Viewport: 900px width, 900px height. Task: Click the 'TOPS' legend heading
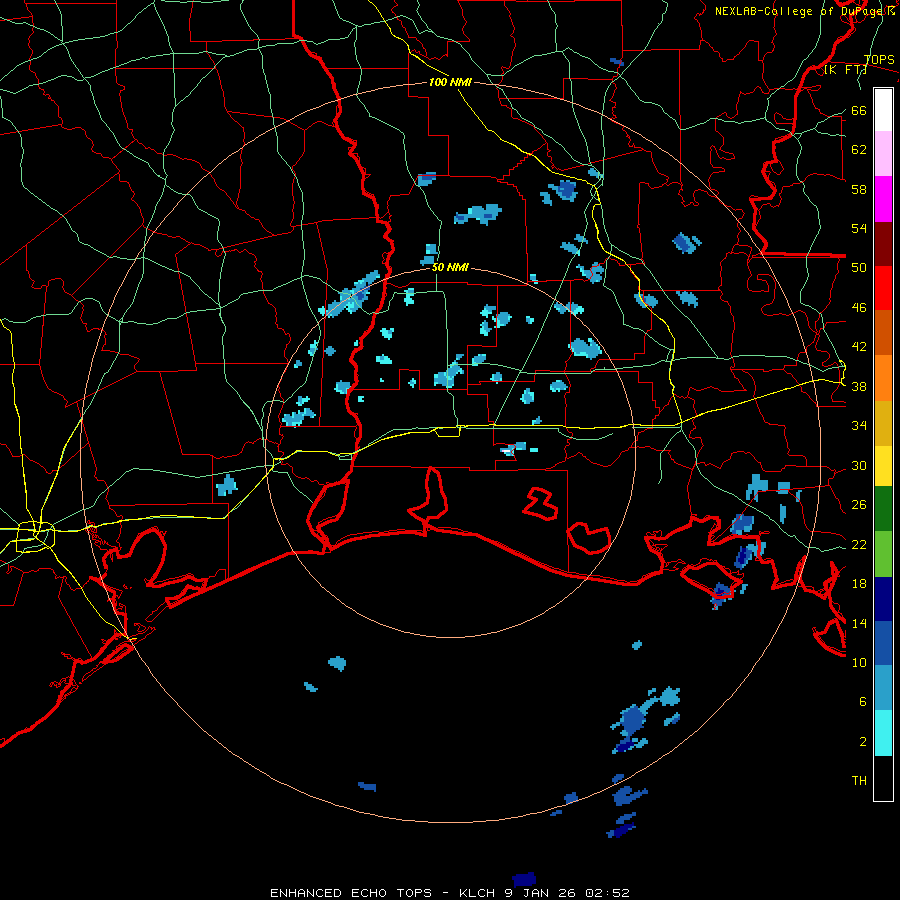pyautogui.click(x=879, y=60)
